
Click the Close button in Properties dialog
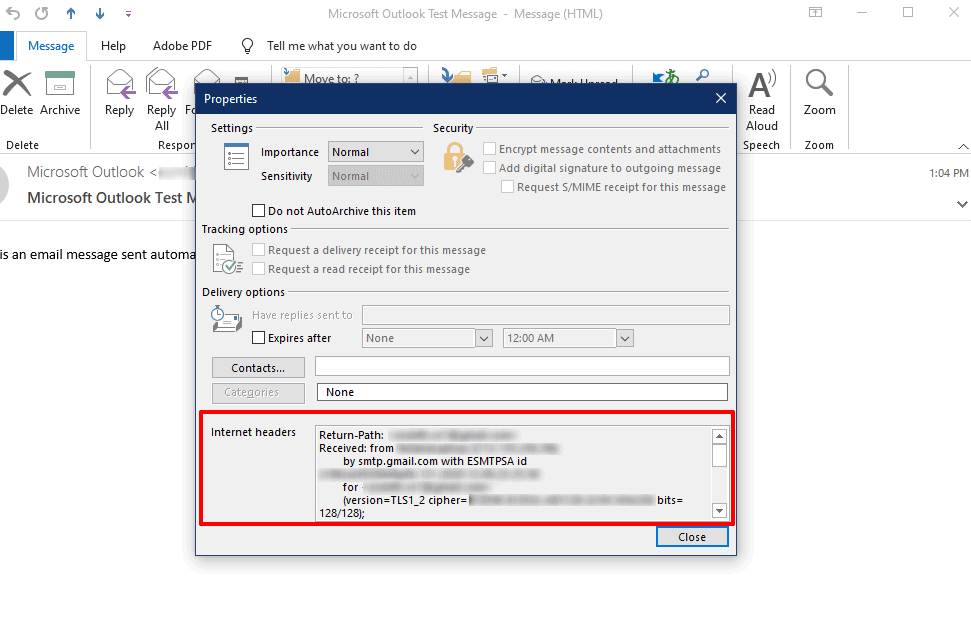click(x=692, y=537)
